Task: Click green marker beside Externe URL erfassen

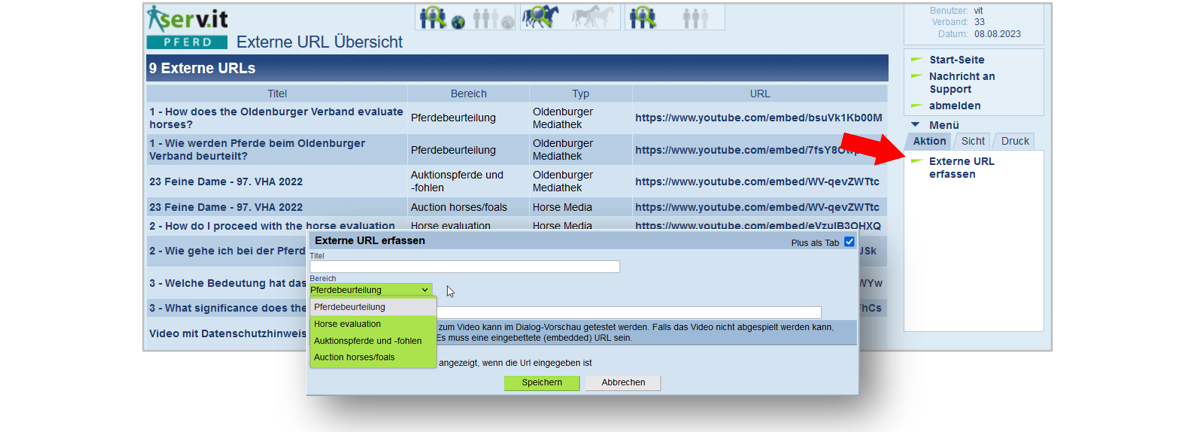Action: [916, 161]
